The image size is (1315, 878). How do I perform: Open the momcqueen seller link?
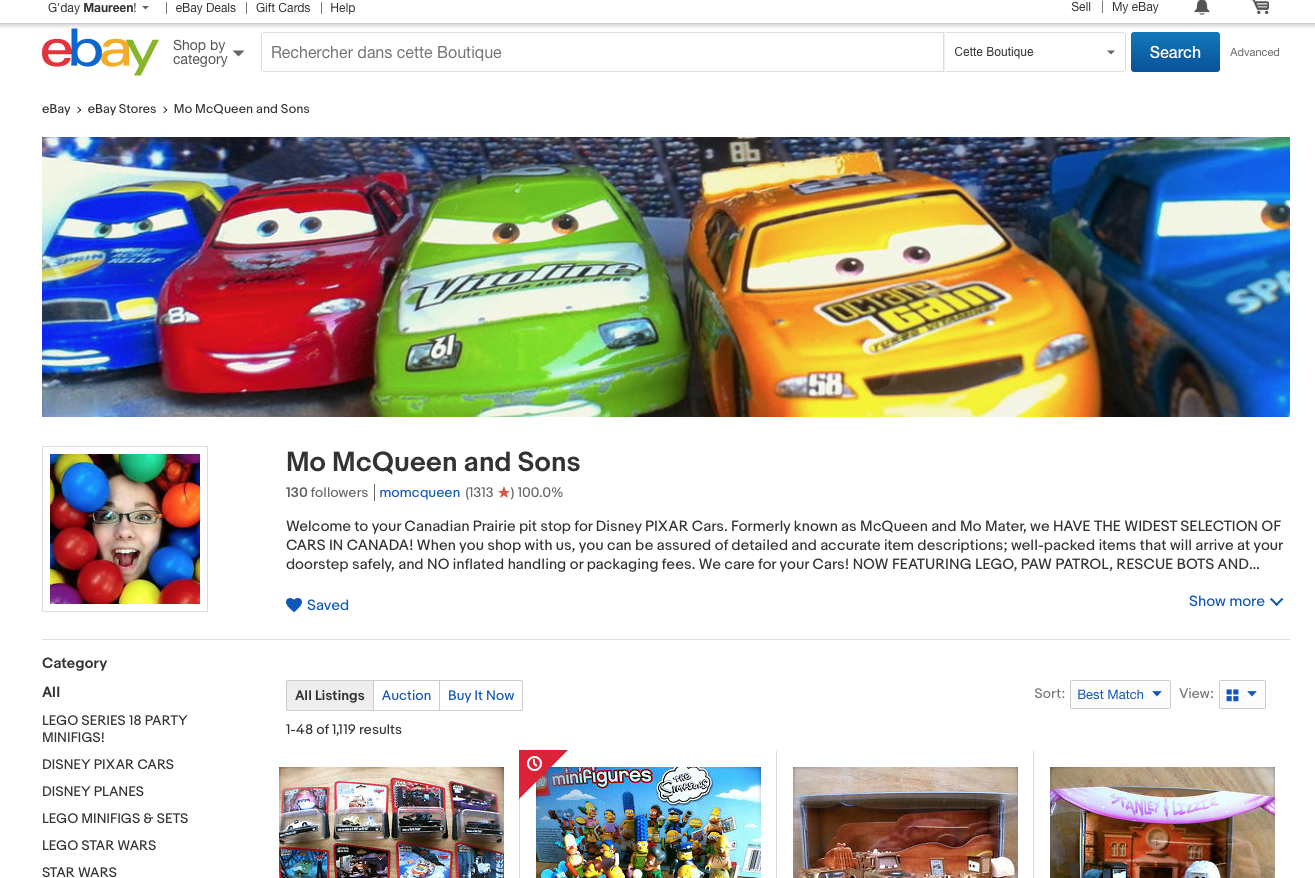click(x=420, y=492)
